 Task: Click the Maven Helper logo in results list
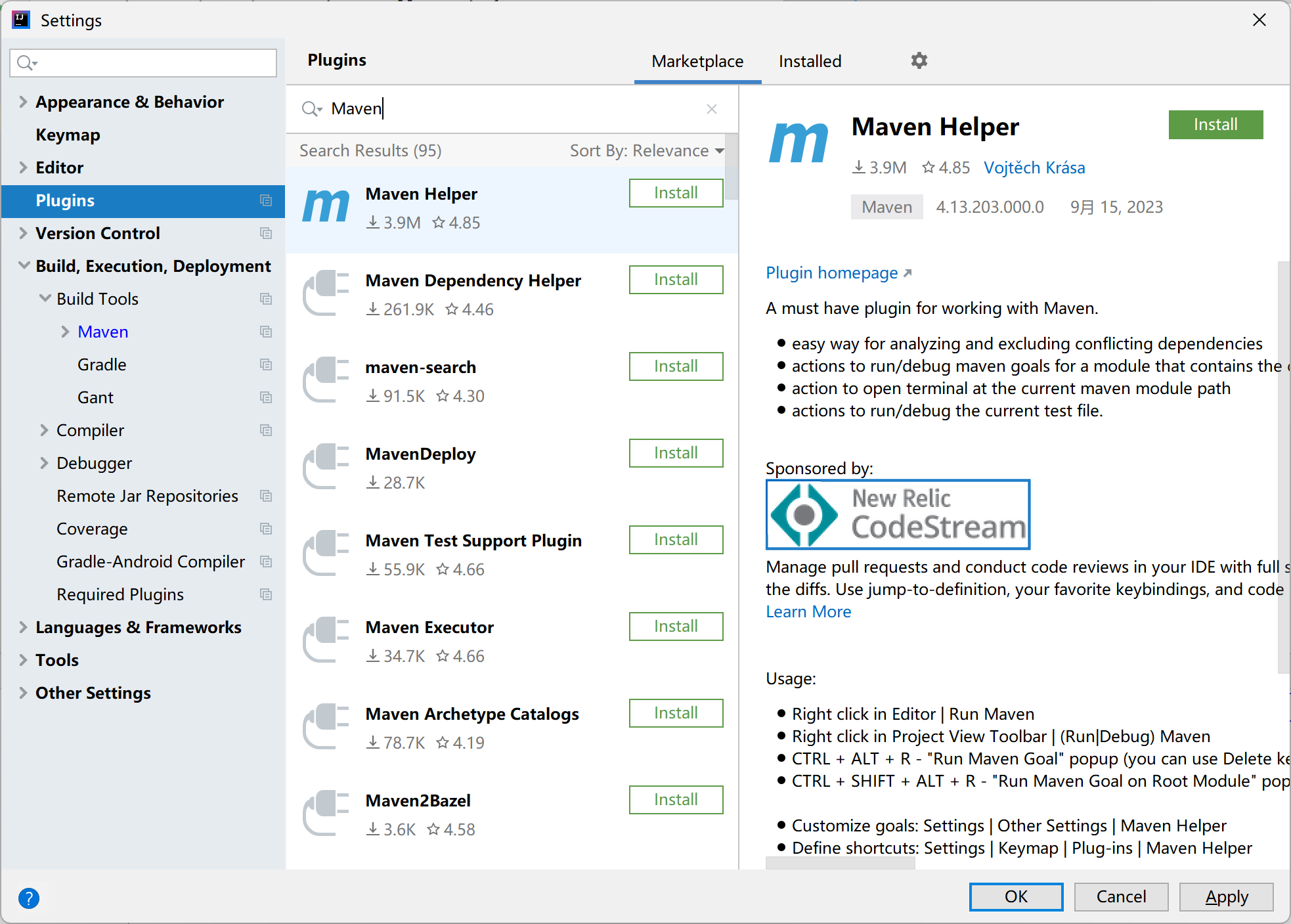tap(326, 208)
